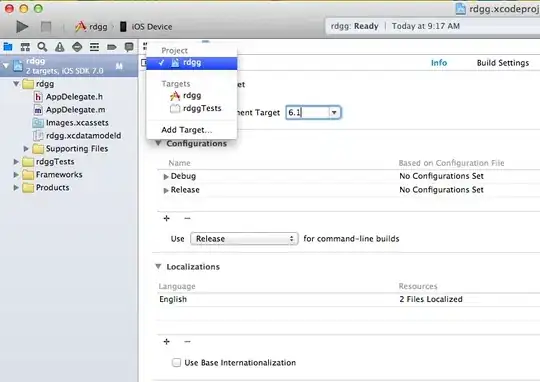Viewport: 540px width, 382px height.
Task: Open the Project navigator folder icon
Action: (8, 47)
